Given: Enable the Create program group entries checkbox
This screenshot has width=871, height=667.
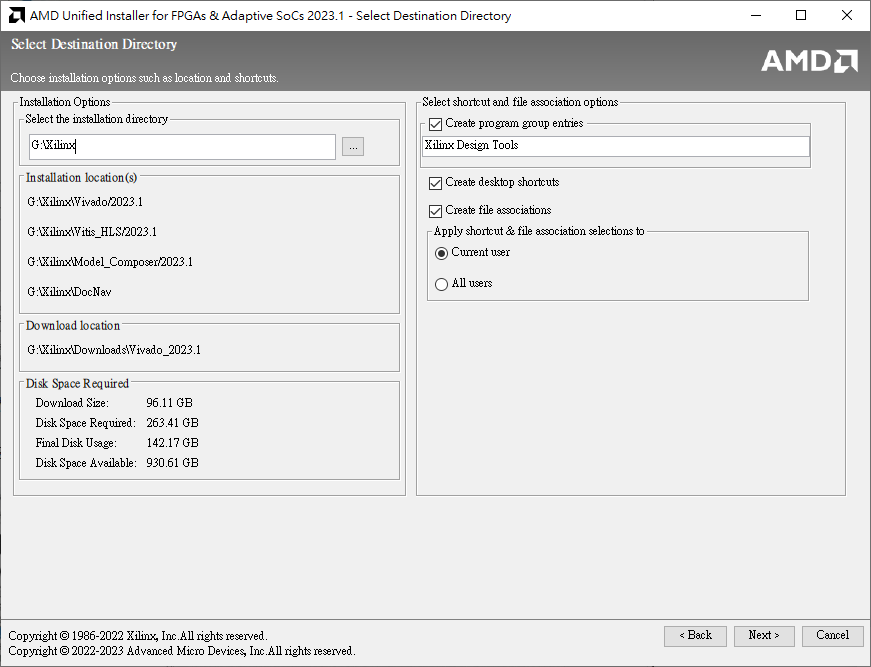Looking at the screenshot, I should coord(435,125).
